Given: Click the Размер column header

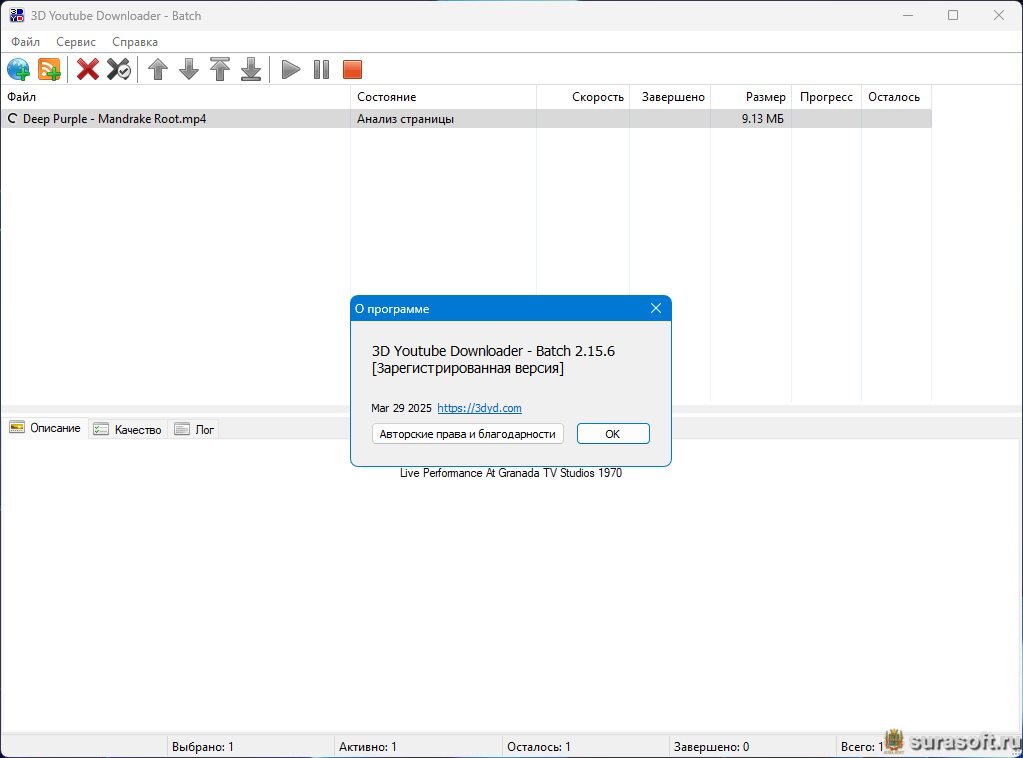Looking at the screenshot, I should coord(751,97).
